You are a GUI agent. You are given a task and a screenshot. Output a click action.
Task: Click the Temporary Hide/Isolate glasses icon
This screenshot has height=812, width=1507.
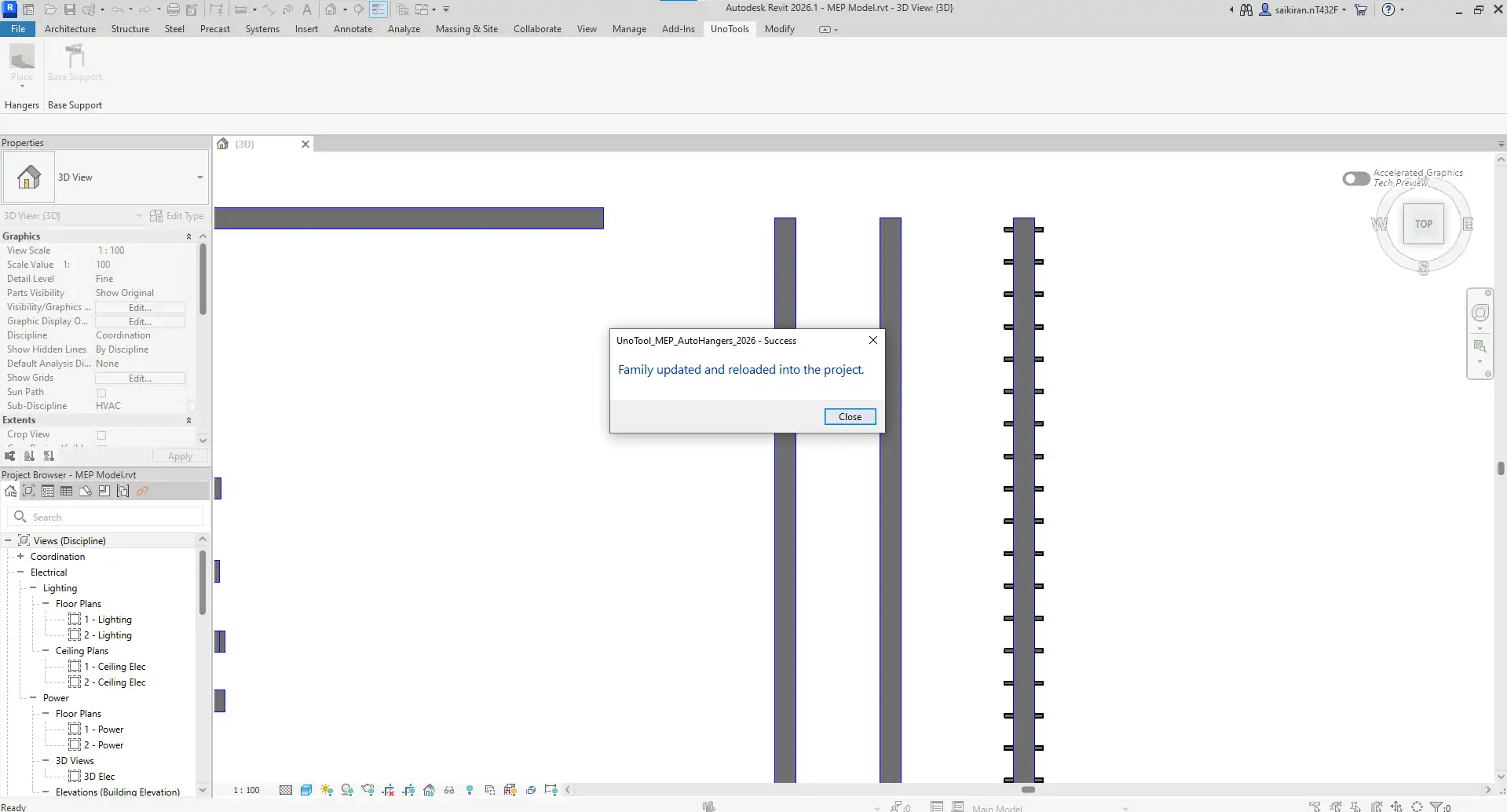pyautogui.click(x=449, y=790)
